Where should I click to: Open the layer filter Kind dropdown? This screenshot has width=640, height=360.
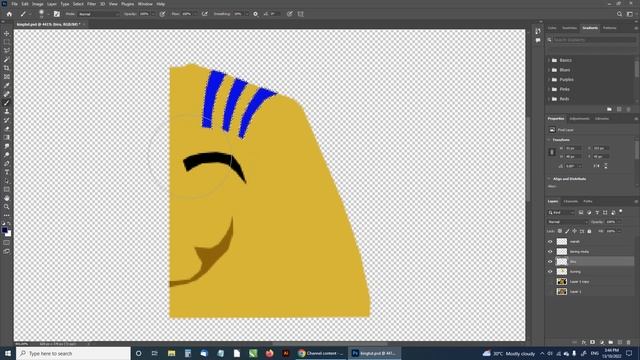tap(561, 212)
